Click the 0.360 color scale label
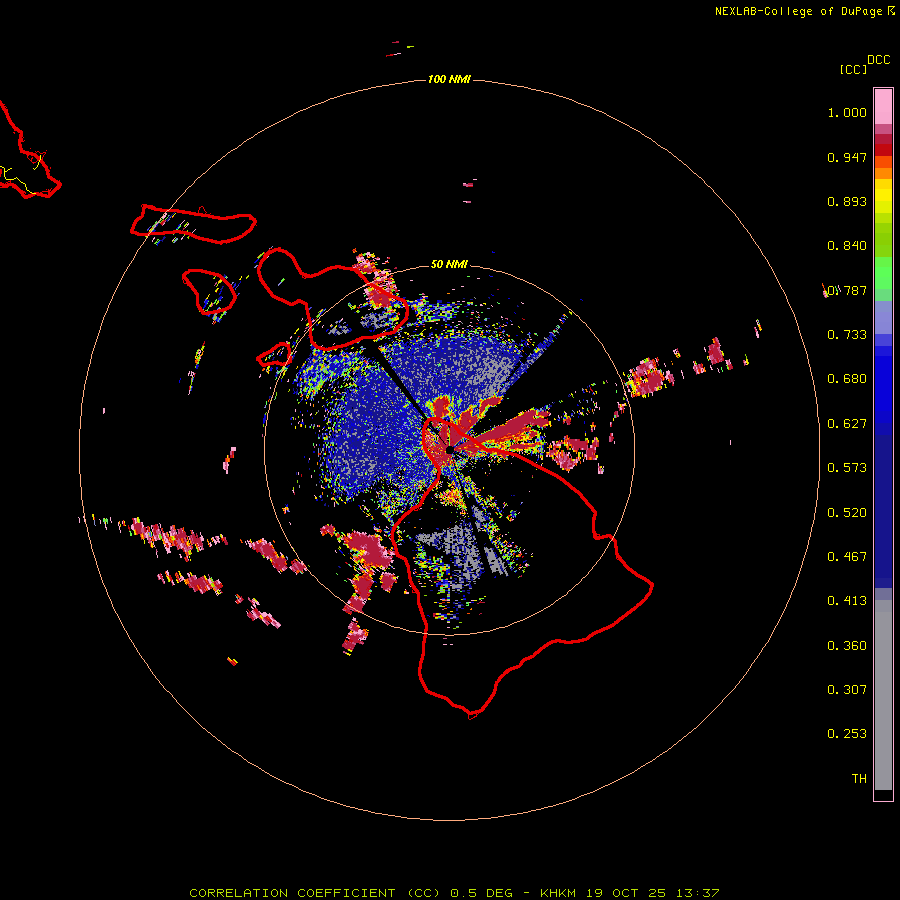 [x=847, y=646]
